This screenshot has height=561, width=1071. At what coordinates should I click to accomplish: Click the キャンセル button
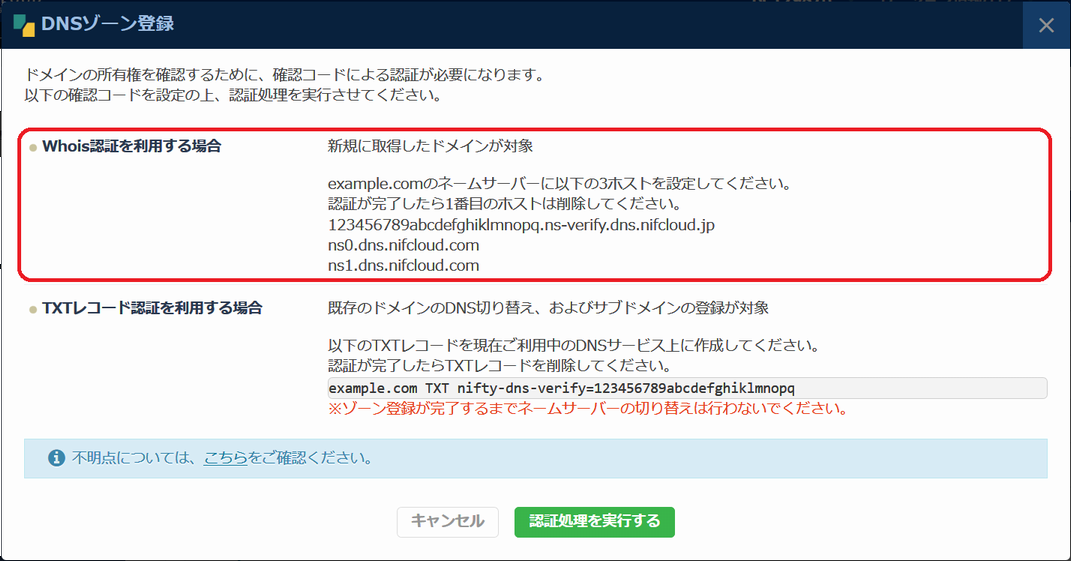[x=447, y=521]
